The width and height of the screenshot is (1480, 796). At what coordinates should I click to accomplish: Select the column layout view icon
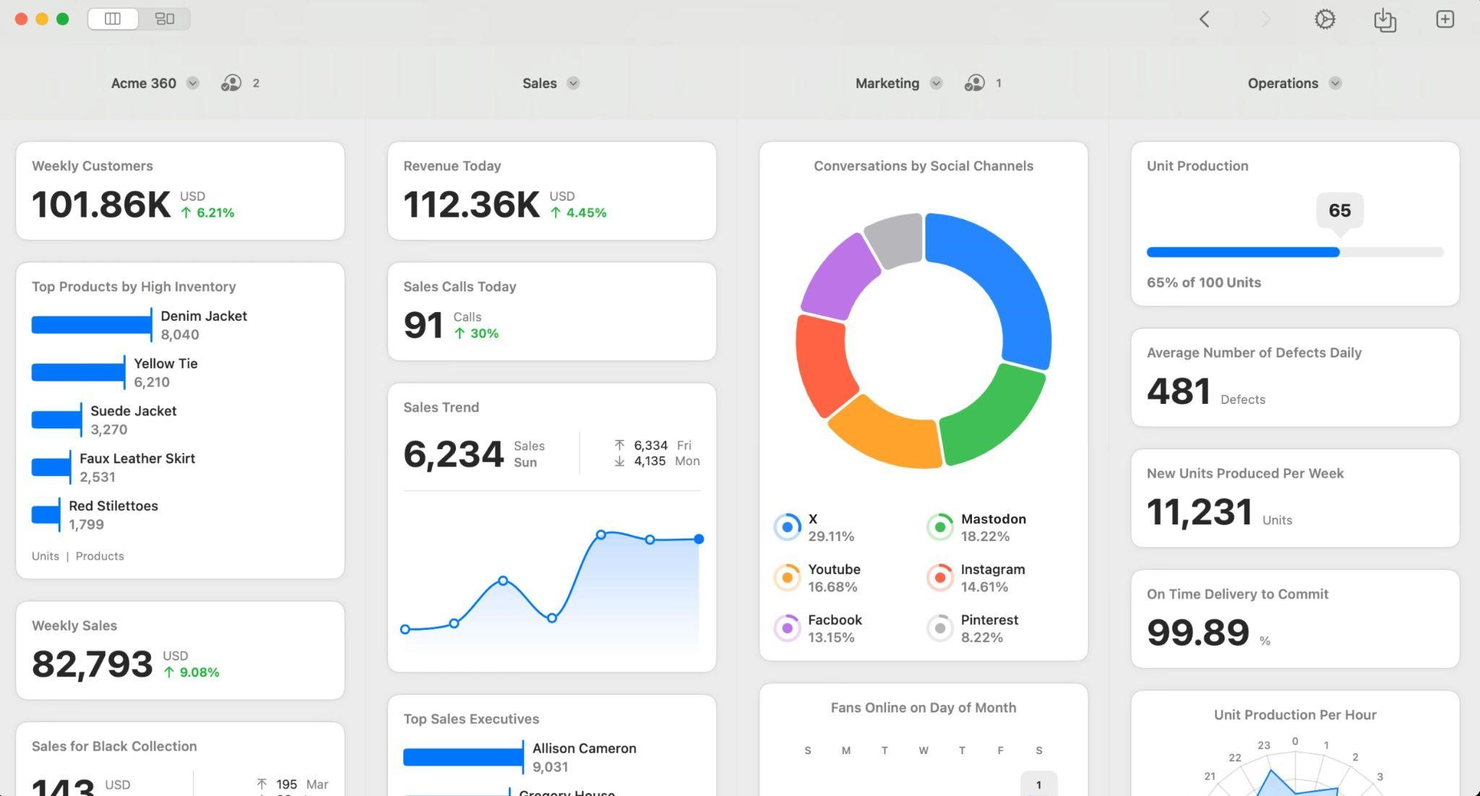tap(113, 18)
